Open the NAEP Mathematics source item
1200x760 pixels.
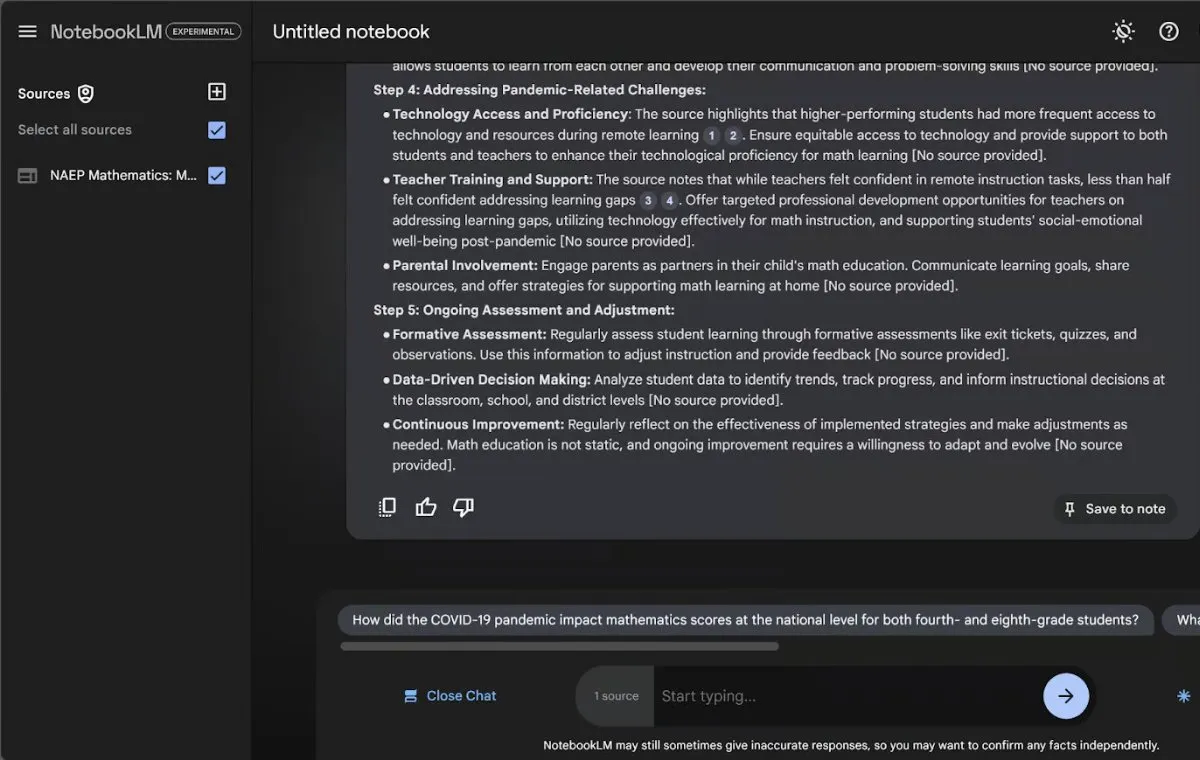point(122,176)
